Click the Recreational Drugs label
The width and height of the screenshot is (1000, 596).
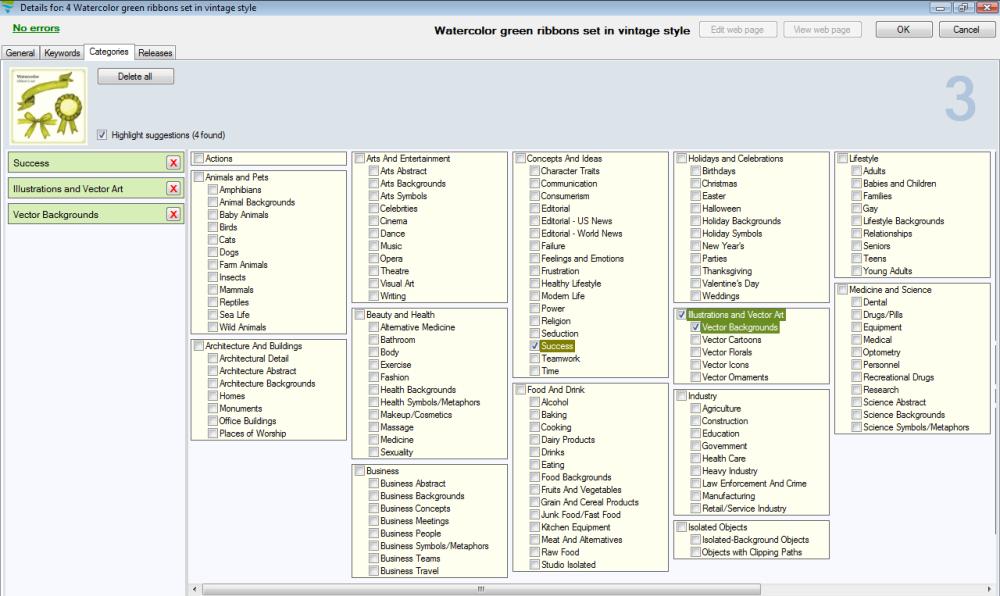[x=898, y=377]
